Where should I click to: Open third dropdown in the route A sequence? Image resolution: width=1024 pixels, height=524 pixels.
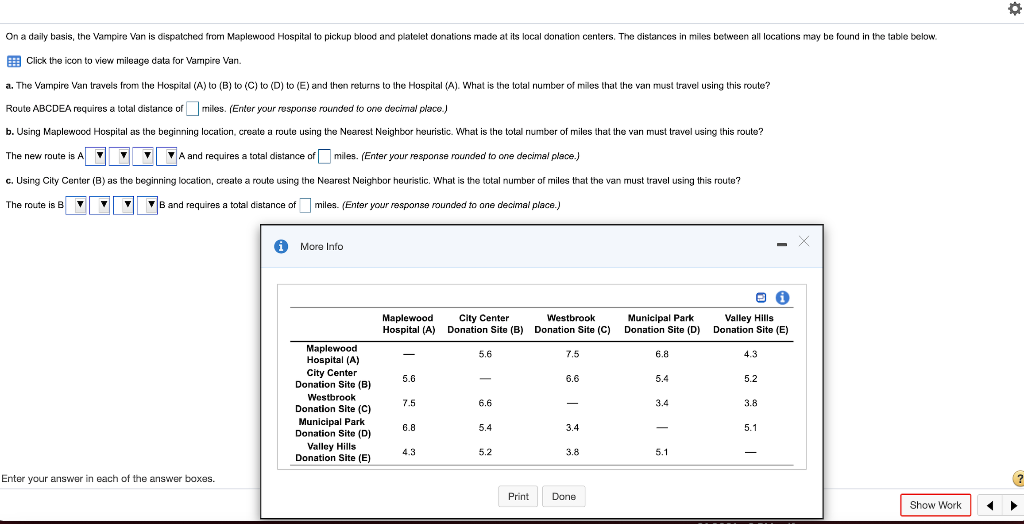point(144,156)
